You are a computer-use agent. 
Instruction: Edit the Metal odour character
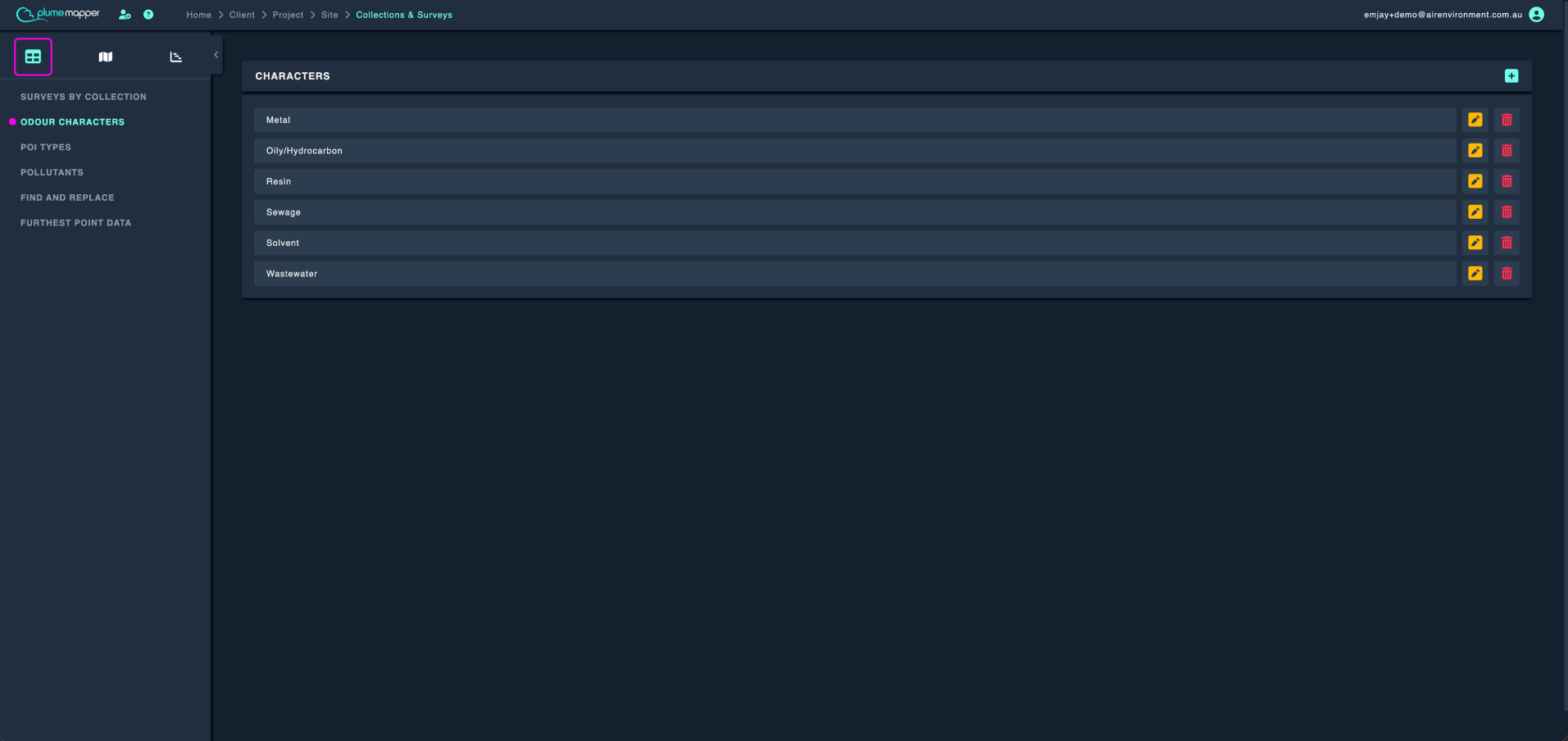(1475, 120)
